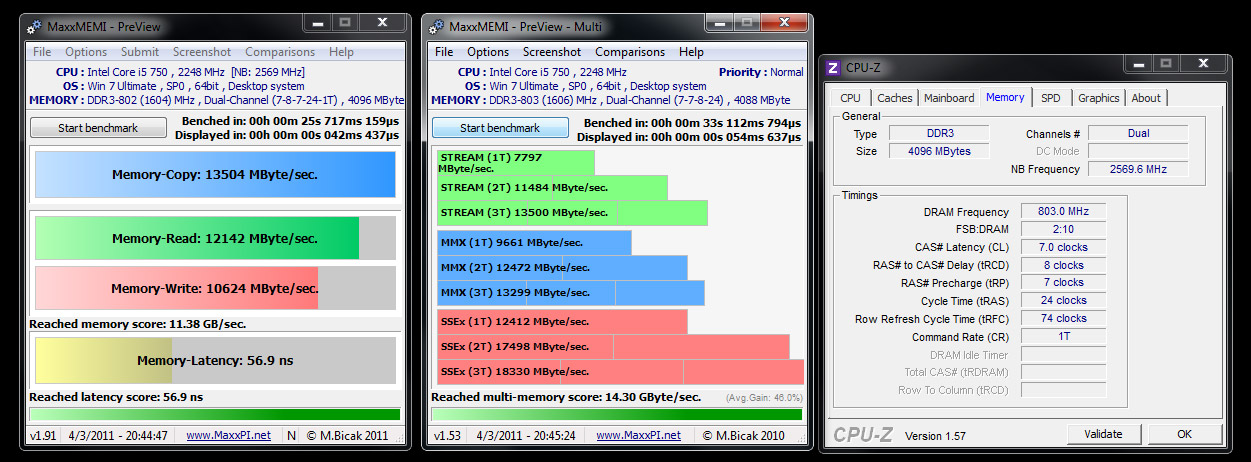
Task: Click the FSB:DRAM 2:10 field
Action: point(1064,229)
